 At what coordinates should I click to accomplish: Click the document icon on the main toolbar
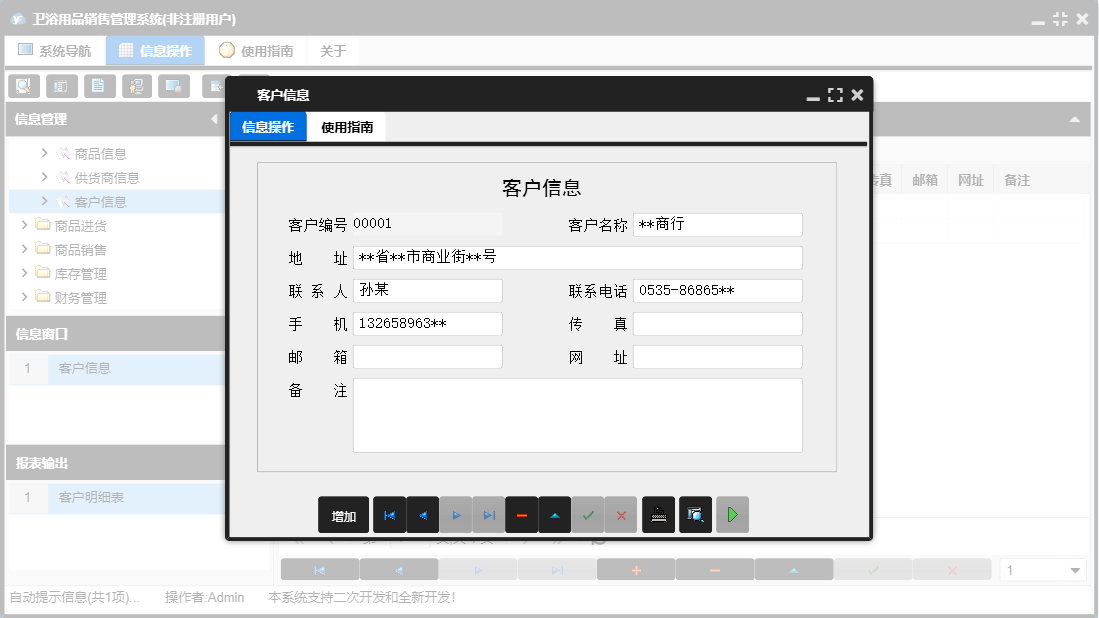99,86
